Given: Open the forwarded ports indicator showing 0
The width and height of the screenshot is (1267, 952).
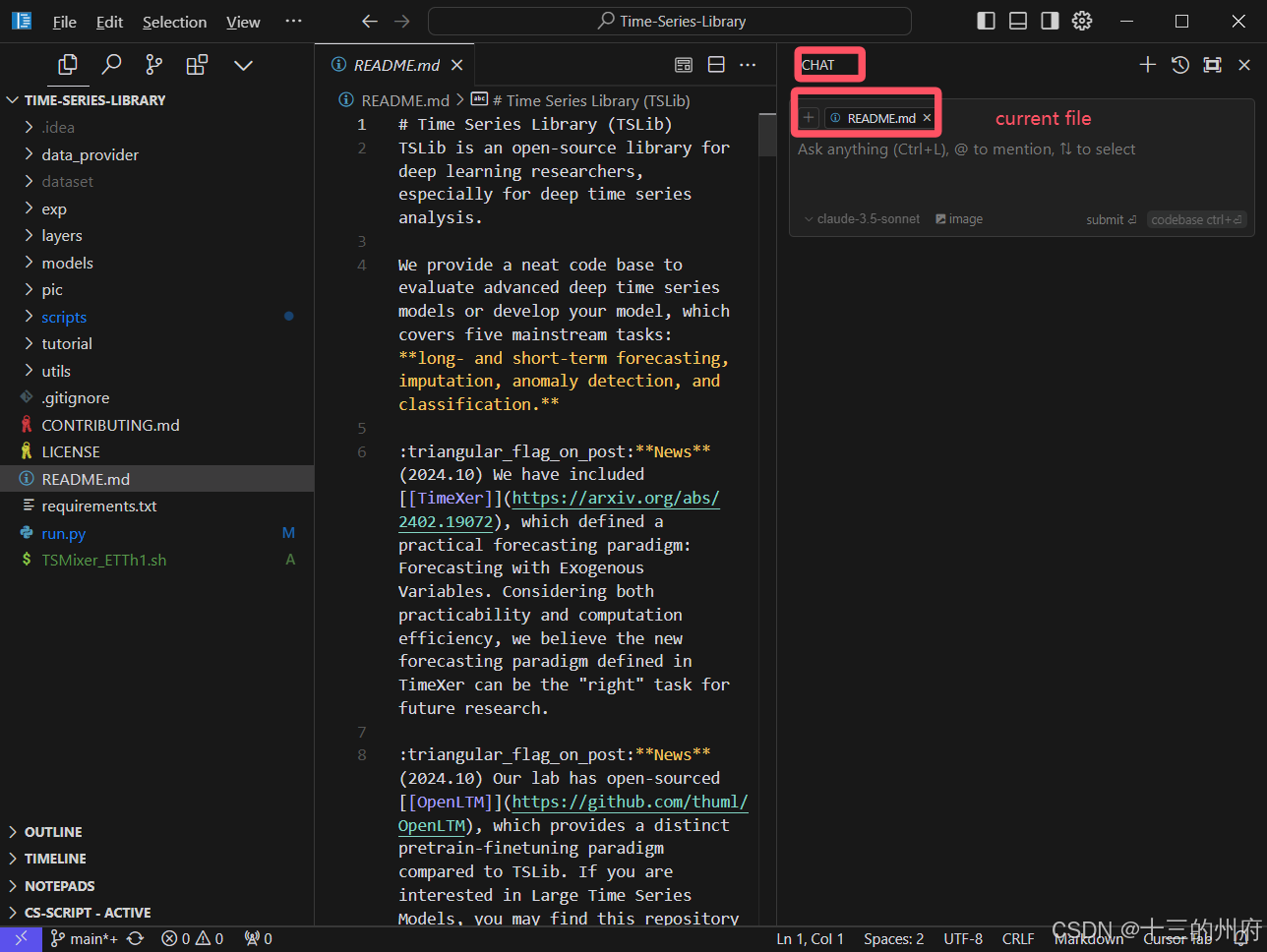Looking at the screenshot, I should pos(258,939).
